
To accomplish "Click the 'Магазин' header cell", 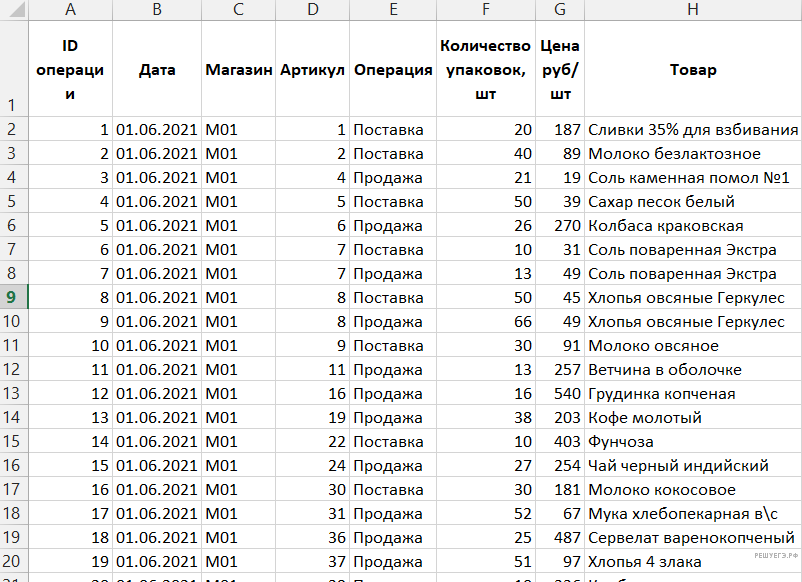I will [x=239, y=70].
